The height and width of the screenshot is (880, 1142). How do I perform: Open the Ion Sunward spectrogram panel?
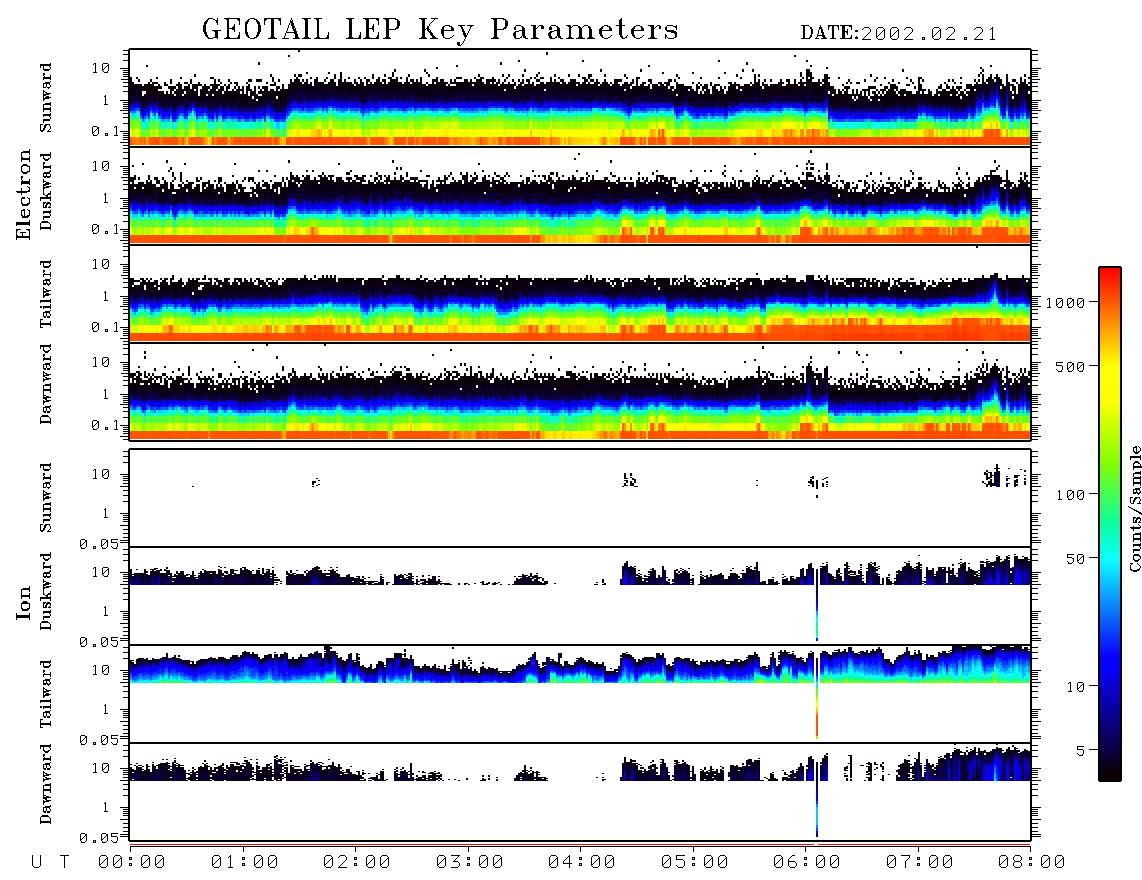(580, 498)
